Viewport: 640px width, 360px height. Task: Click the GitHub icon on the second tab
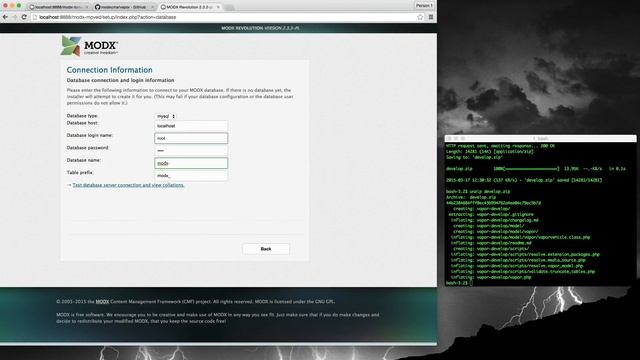(x=97, y=7)
